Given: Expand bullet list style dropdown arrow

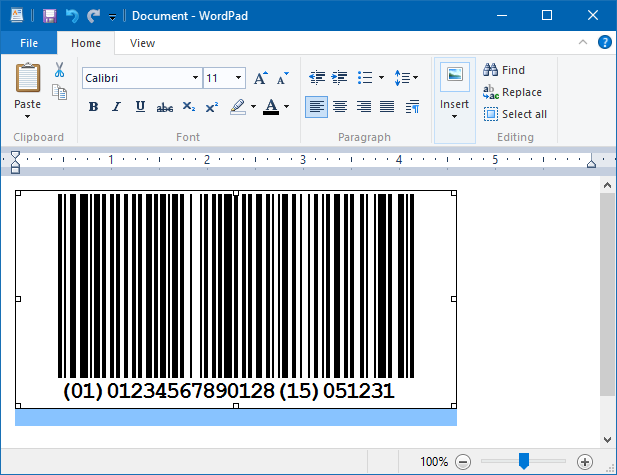Looking at the screenshot, I should click(x=381, y=78).
